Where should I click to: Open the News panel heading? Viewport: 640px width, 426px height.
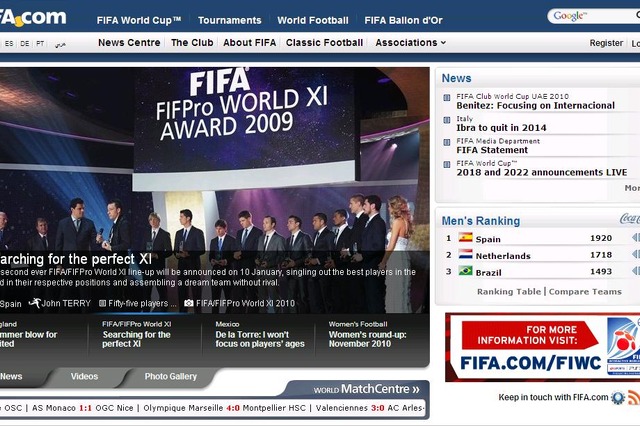pyautogui.click(x=456, y=78)
